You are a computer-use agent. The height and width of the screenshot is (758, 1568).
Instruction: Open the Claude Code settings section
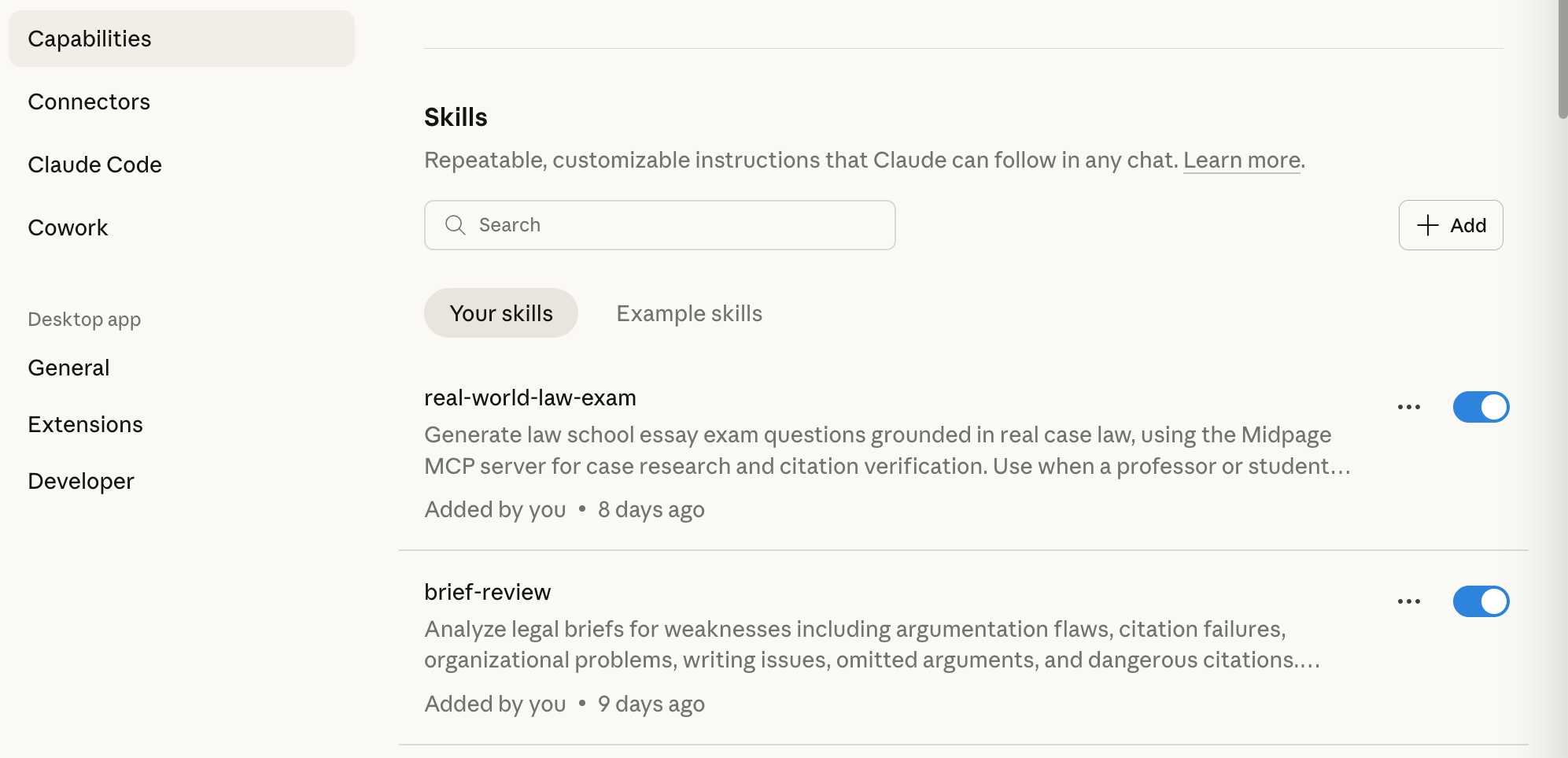[x=94, y=165]
